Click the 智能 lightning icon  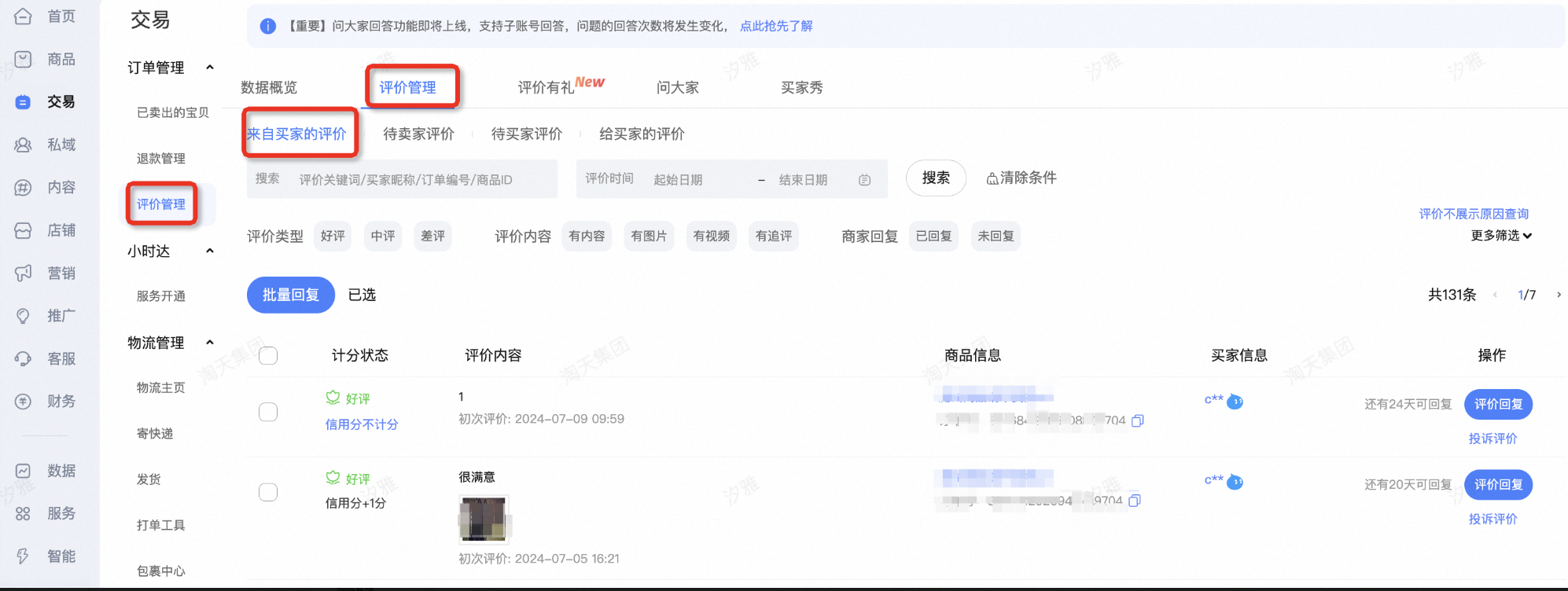[24, 556]
